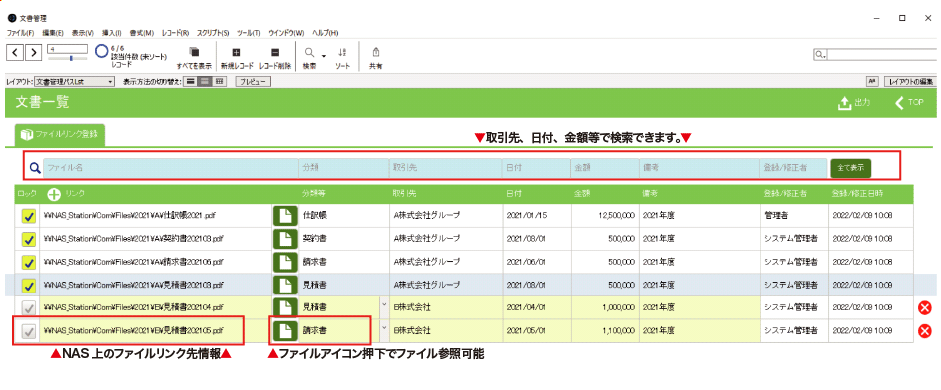Open the レイアウト dropdown 文書管理パスList
941x390 pixels.
[x=74, y=81]
